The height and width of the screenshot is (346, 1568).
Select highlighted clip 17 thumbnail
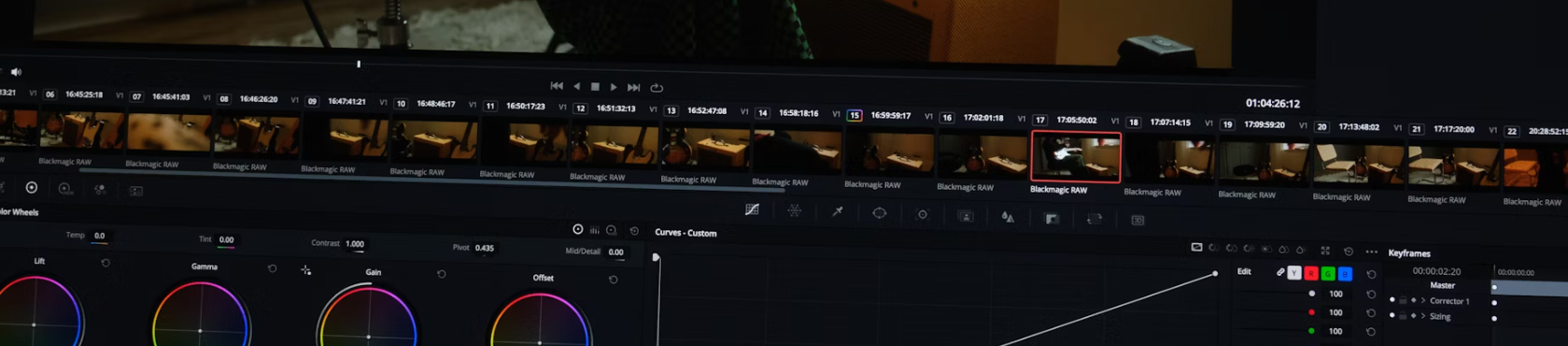[x=1076, y=156]
